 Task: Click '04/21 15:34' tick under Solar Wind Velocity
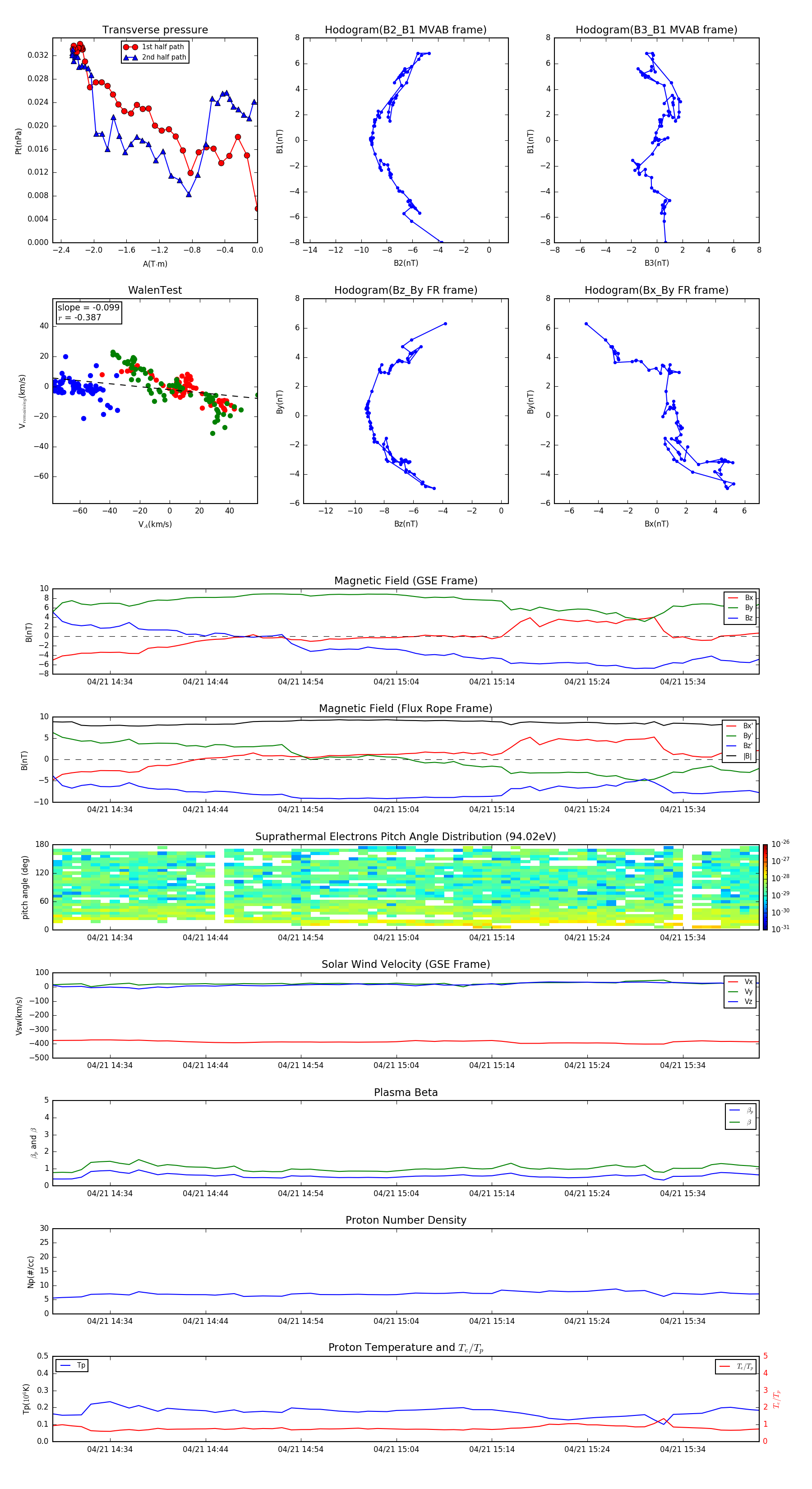(683, 1065)
